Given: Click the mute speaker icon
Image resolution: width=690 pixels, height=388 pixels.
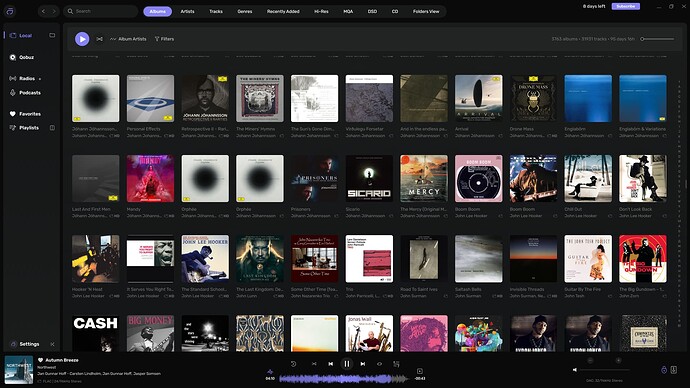Looking at the screenshot, I should point(575,370).
